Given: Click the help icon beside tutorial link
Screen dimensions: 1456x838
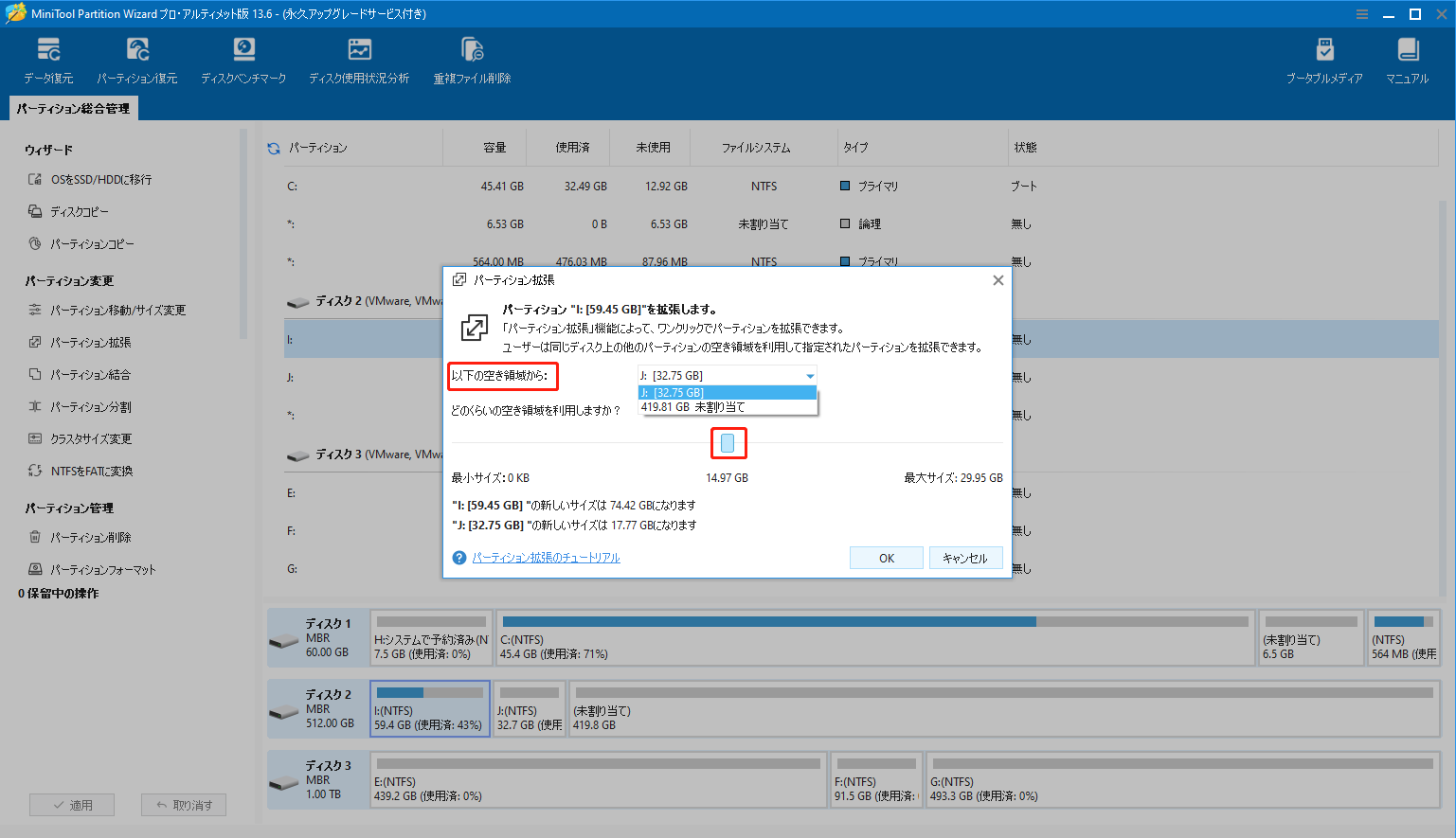Looking at the screenshot, I should pos(459,558).
